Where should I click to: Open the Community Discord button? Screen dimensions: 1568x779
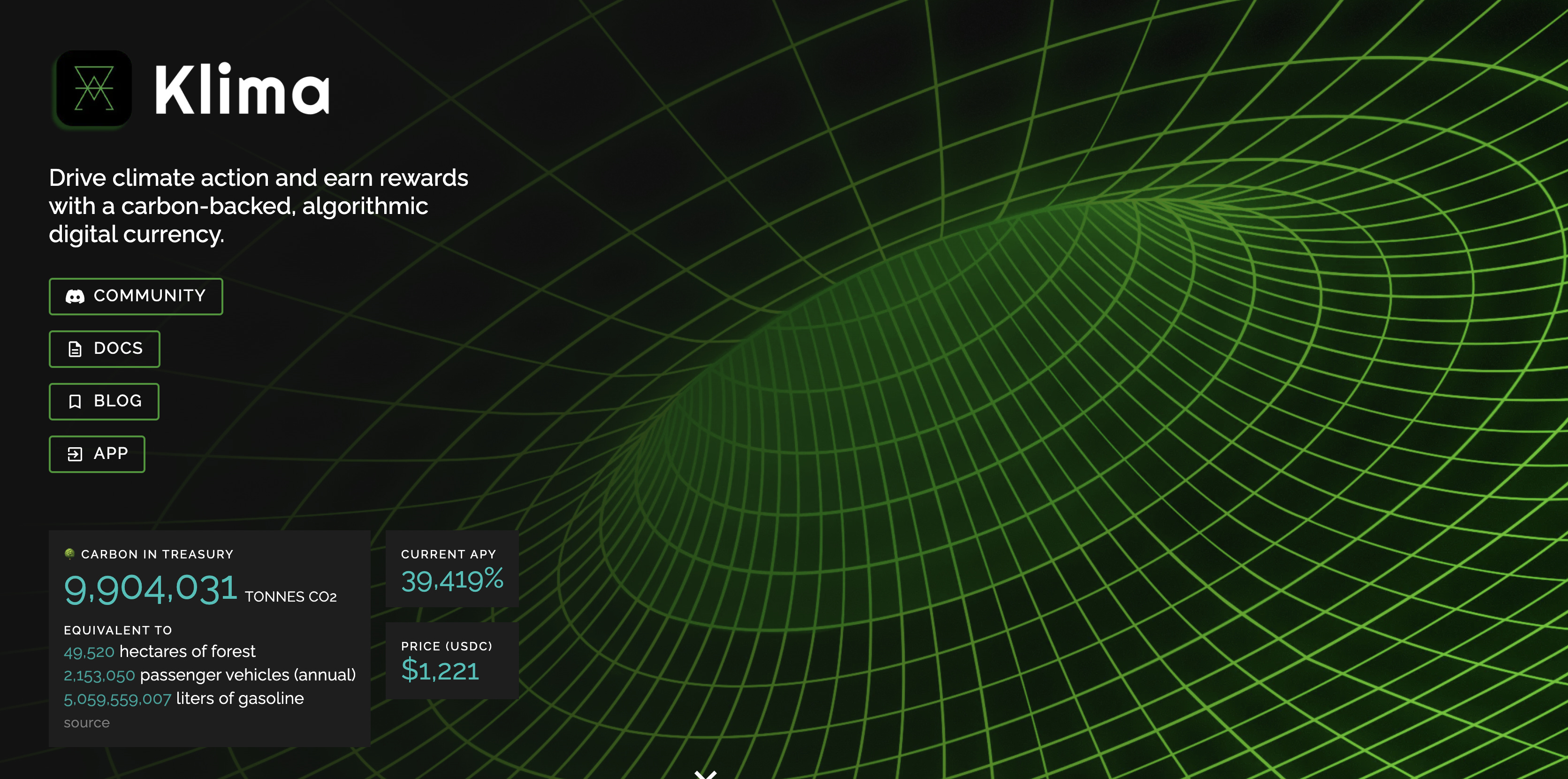click(x=136, y=297)
